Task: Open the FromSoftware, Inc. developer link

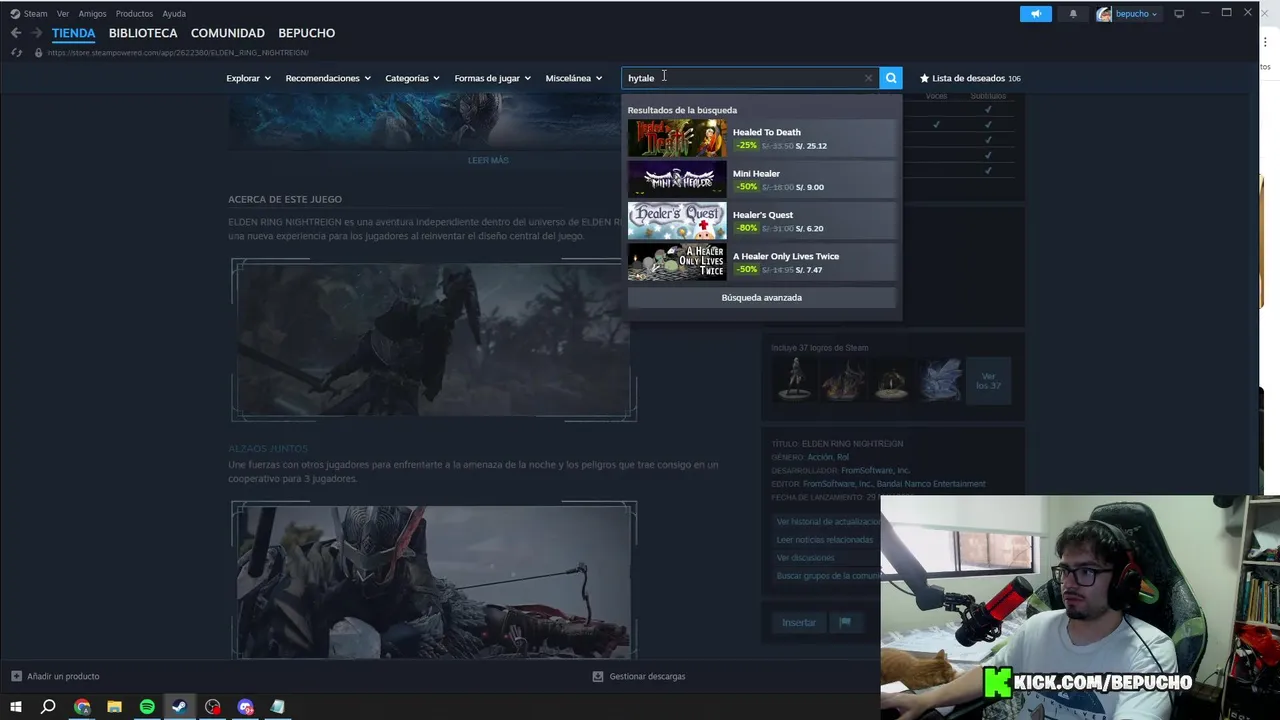Action: click(875, 470)
